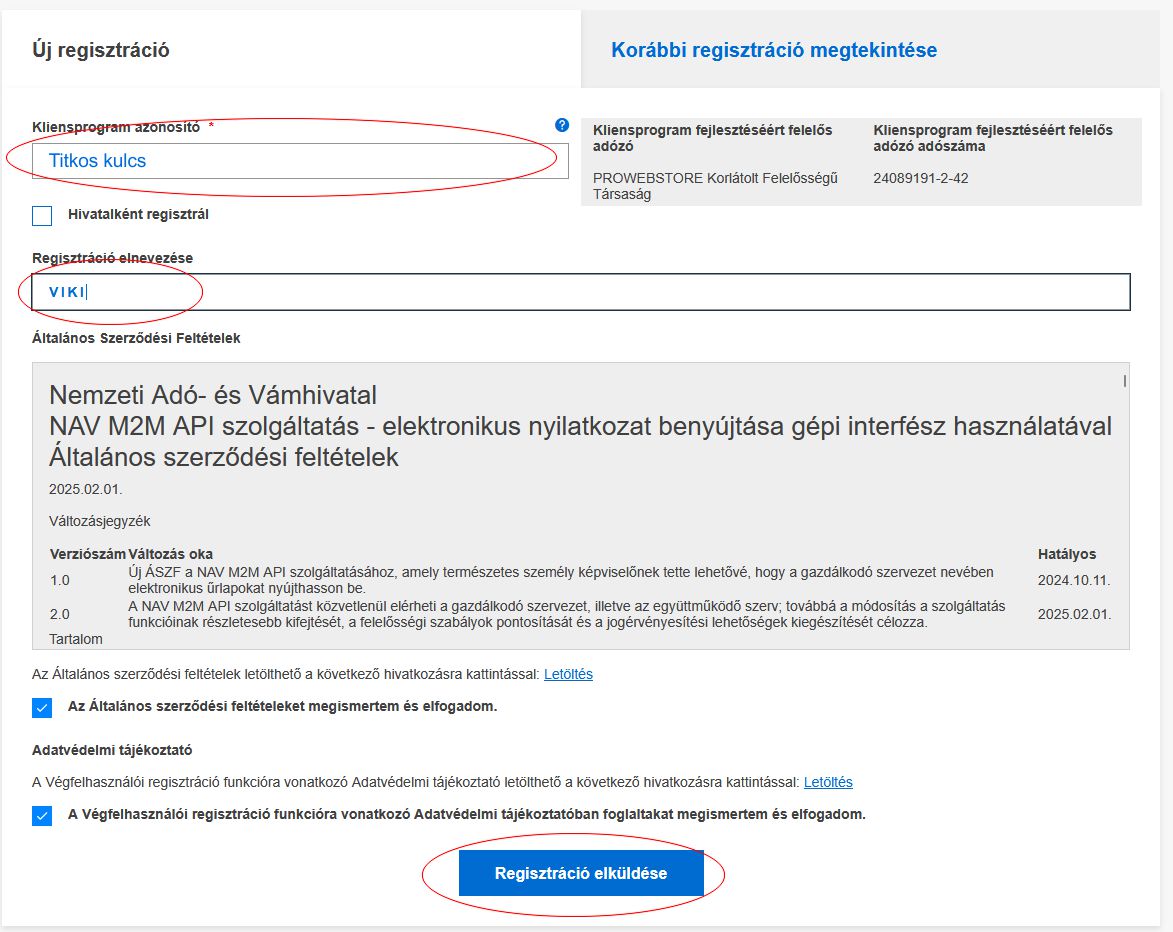Download the Általános szerződési feltételek via Letöltés
The width and height of the screenshot is (1173, 932).
(x=569, y=674)
